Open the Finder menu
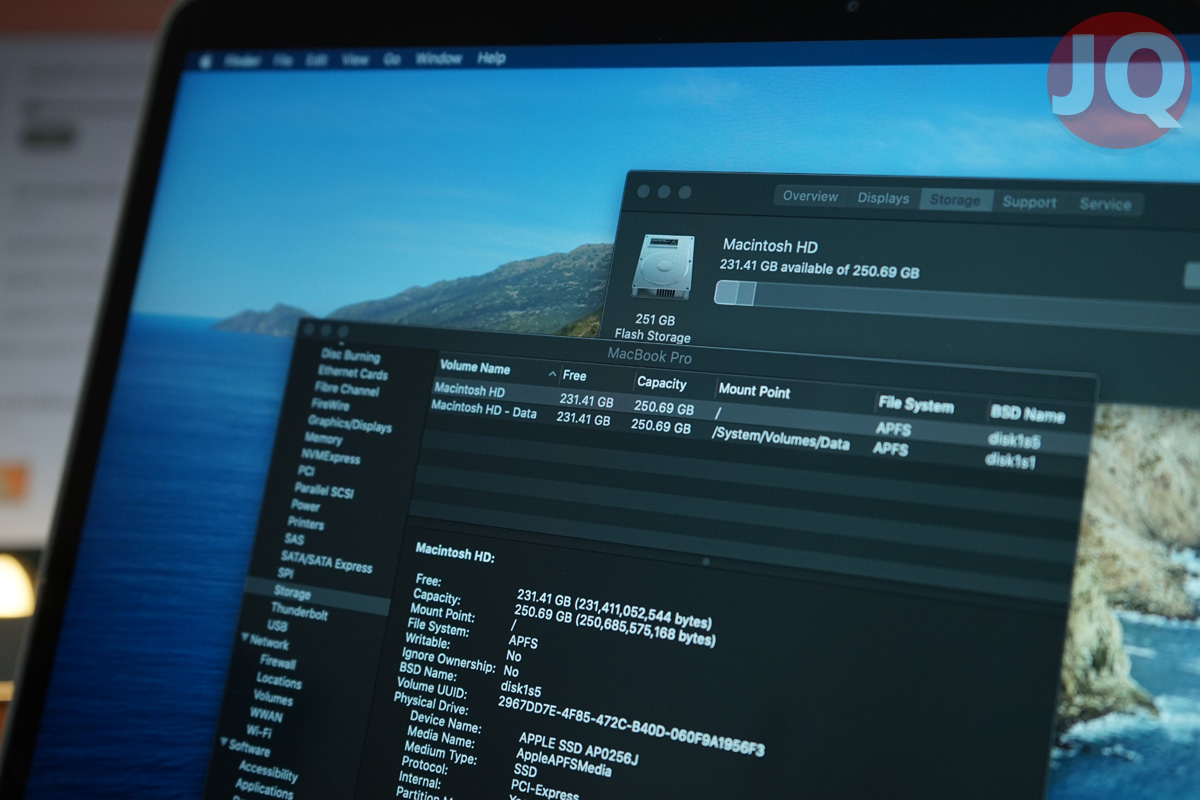 244,60
